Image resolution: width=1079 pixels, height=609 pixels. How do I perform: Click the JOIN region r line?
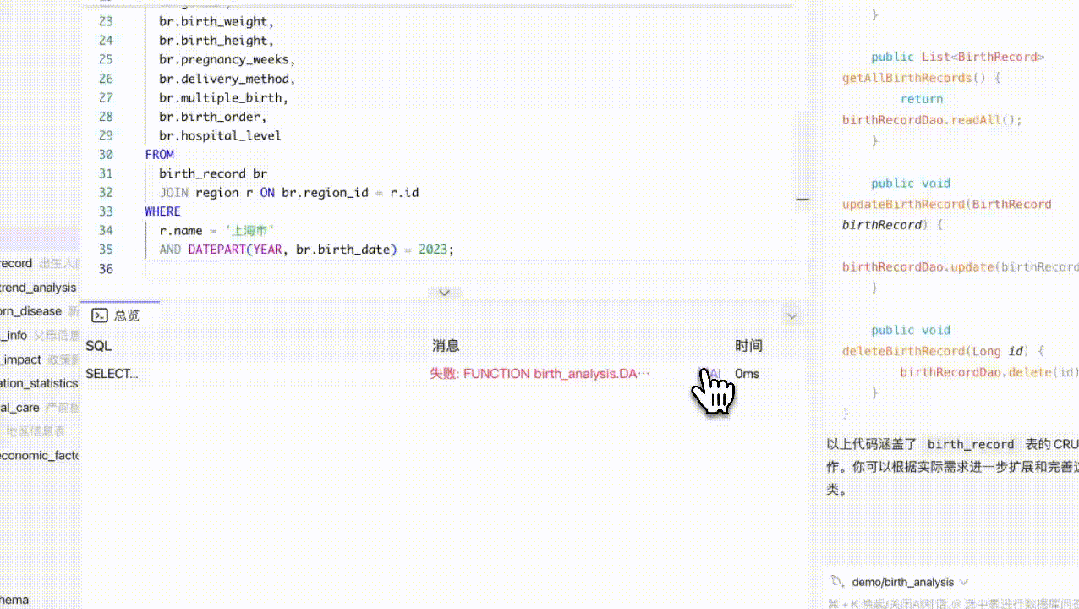pyautogui.click(x=289, y=193)
